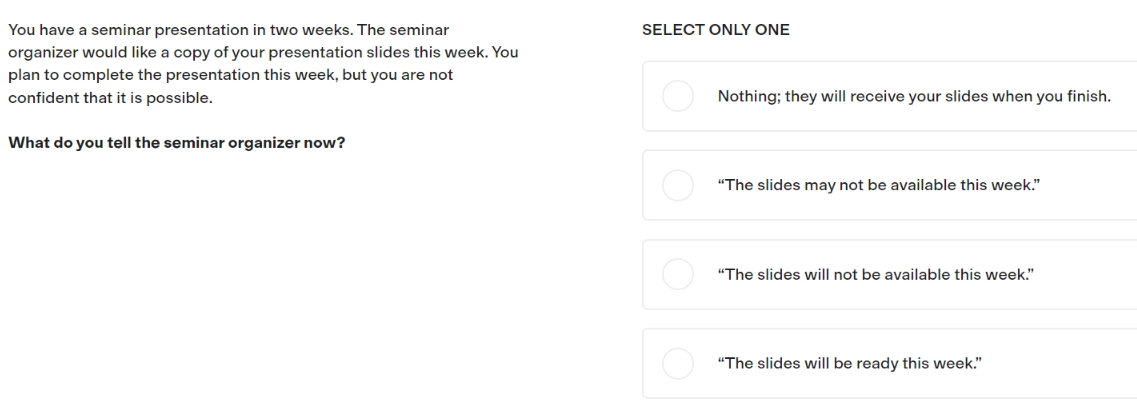Pick the "slides will be ready this week" radio circle
1137x418 pixels.
click(678, 364)
